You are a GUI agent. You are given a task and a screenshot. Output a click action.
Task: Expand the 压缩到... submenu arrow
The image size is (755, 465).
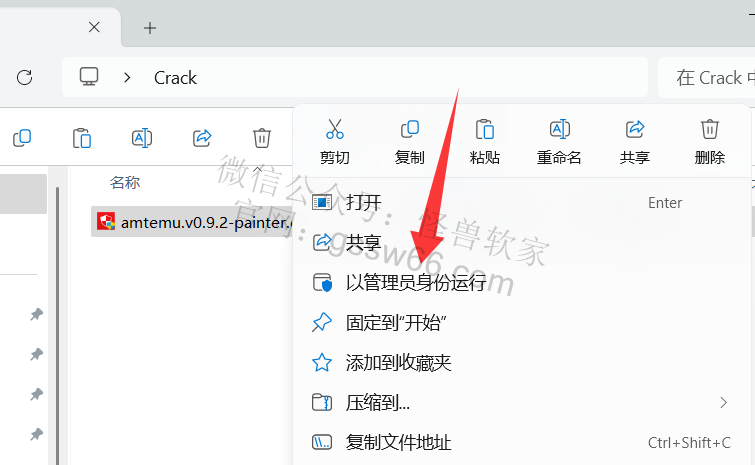(x=723, y=402)
